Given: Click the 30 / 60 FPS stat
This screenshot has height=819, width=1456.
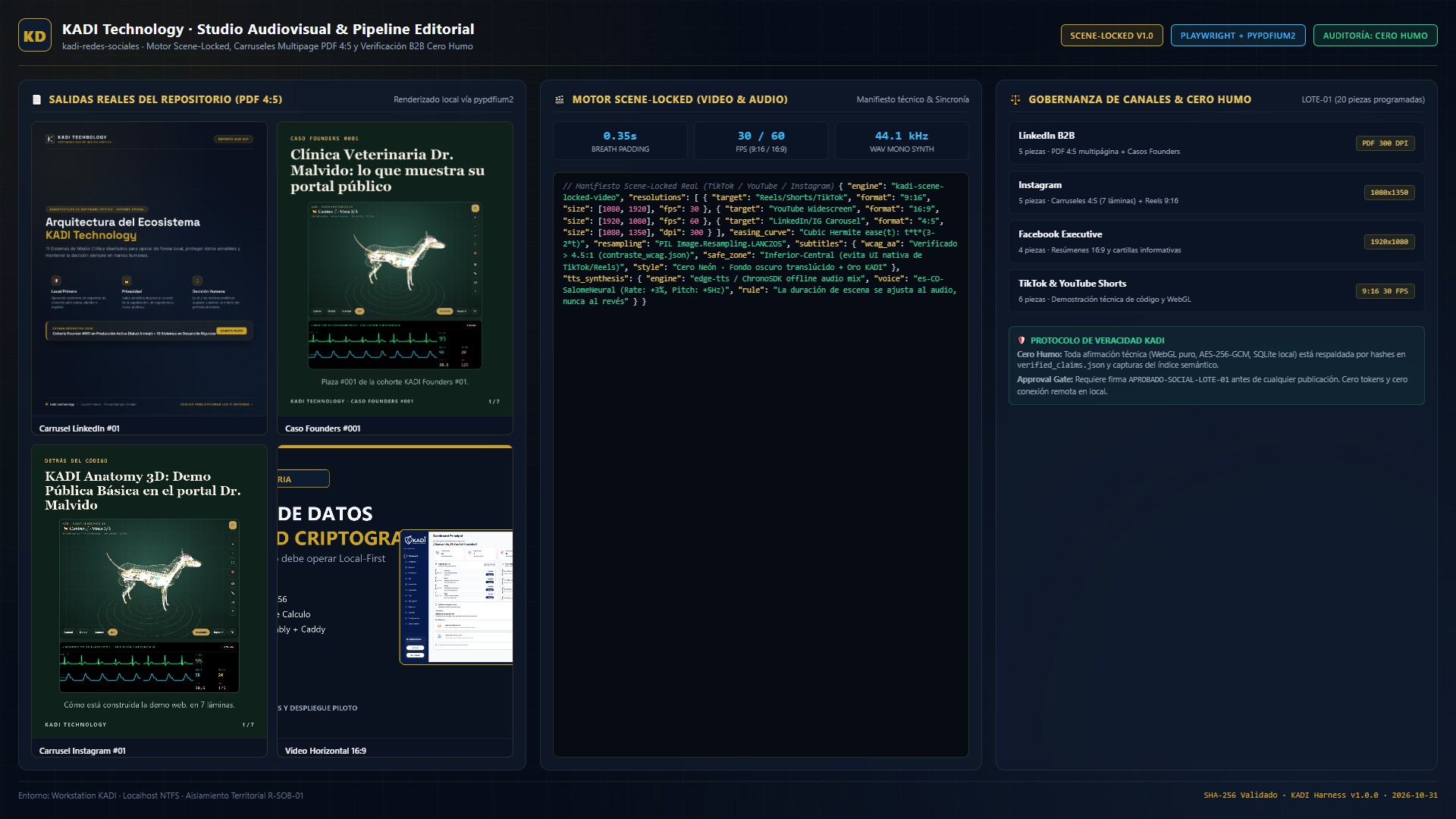Looking at the screenshot, I should pos(761,141).
